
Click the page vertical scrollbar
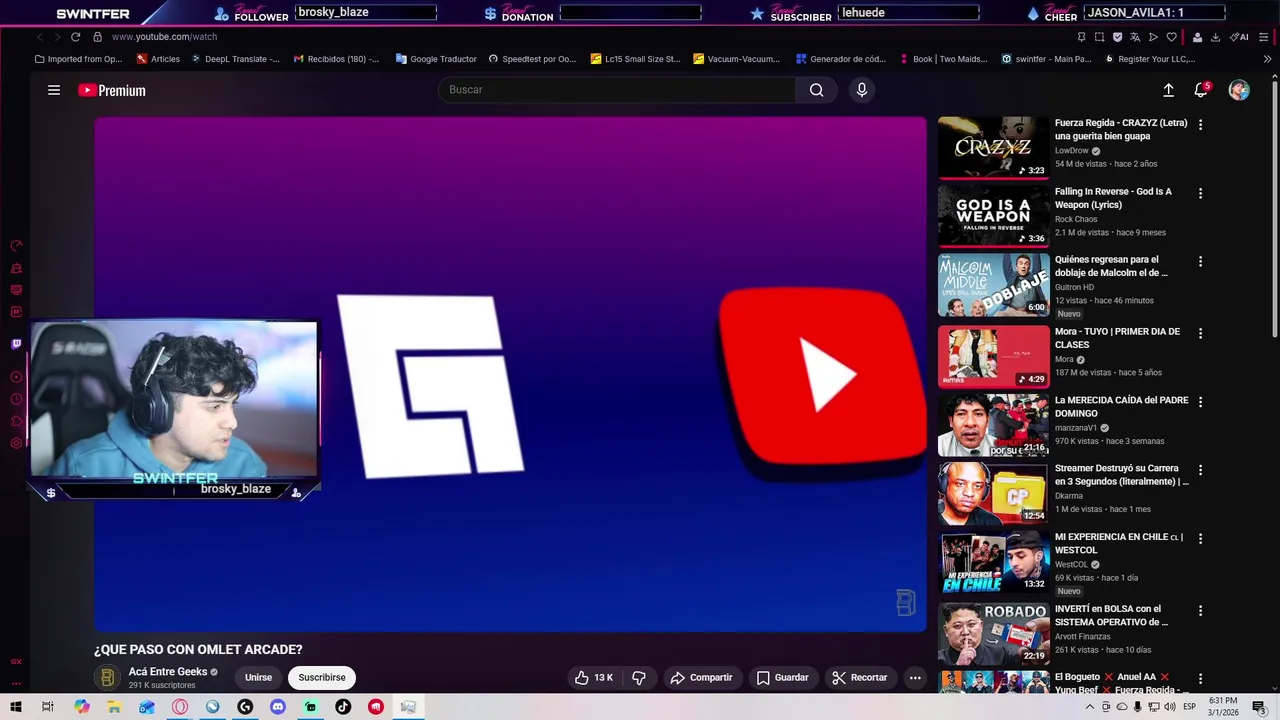coord(1274,210)
